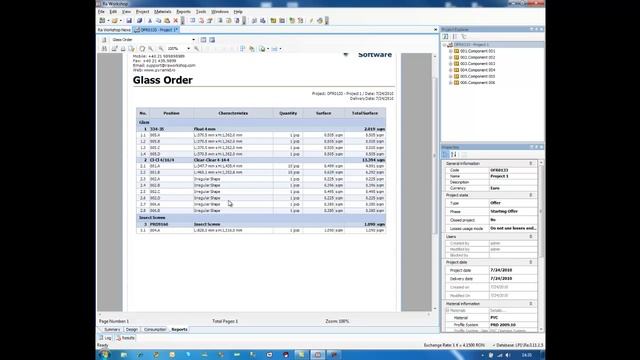Click the Save icon in main toolbar
This screenshot has width=640, height=360.
(129, 21)
